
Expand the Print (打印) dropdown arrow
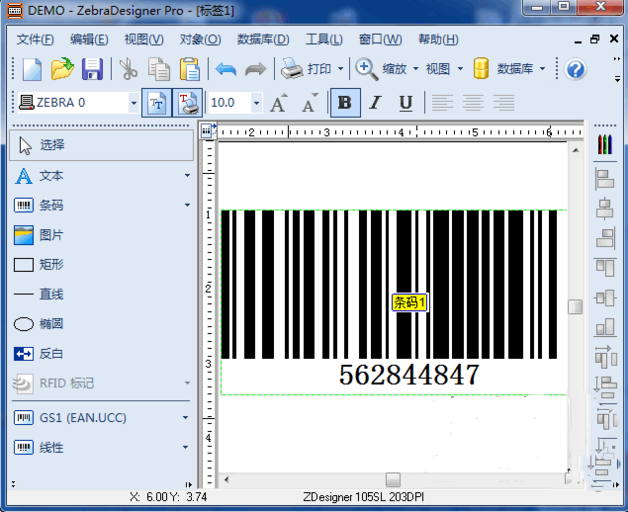340,69
